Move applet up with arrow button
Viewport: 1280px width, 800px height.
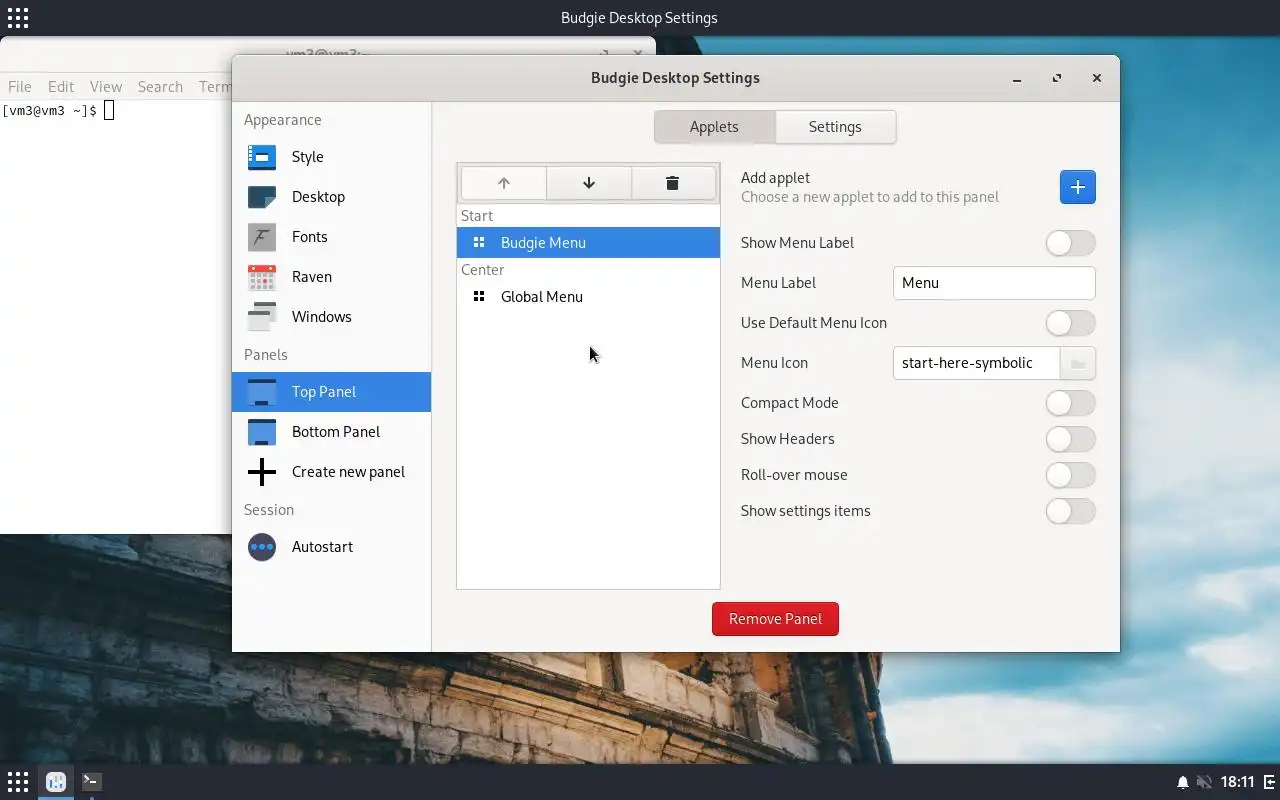[x=504, y=183]
